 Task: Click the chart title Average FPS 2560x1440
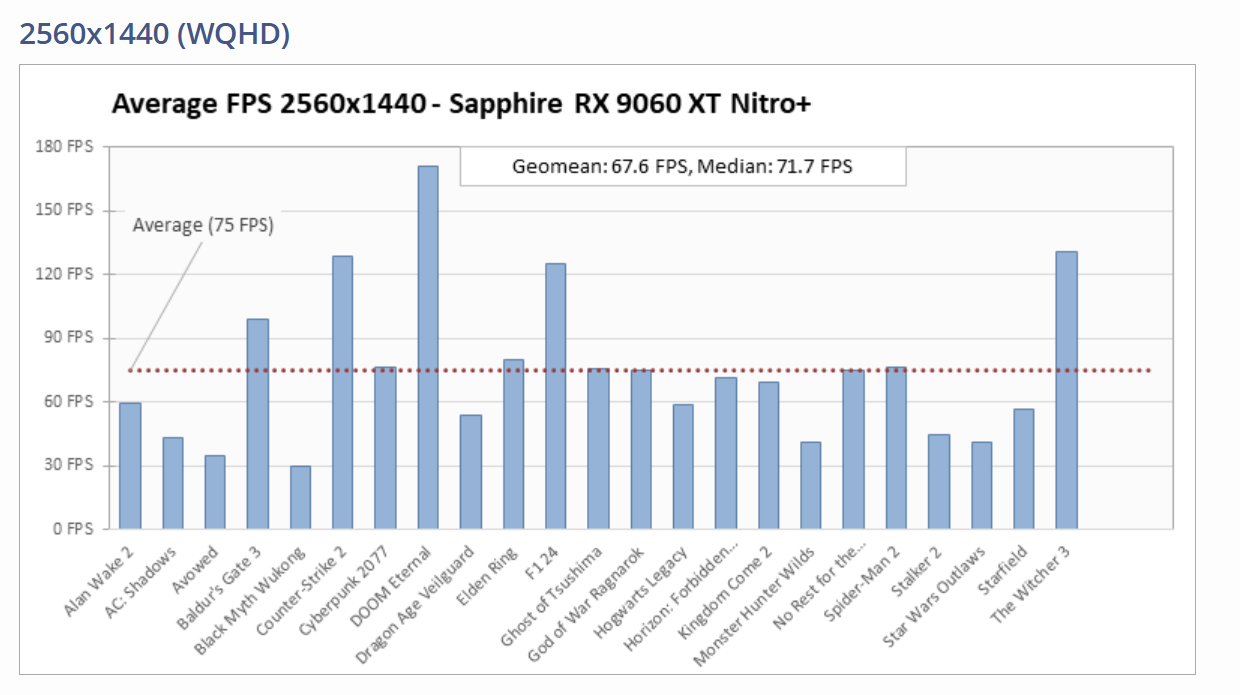pyautogui.click(x=461, y=103)
